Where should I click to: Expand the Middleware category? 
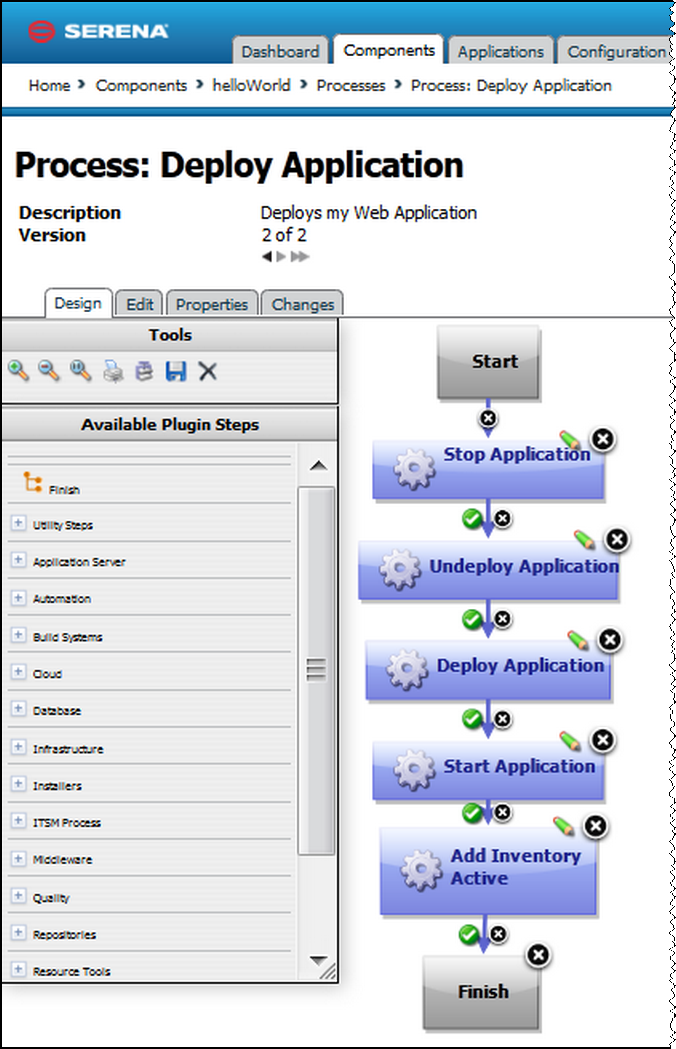(x=19, y=858)
